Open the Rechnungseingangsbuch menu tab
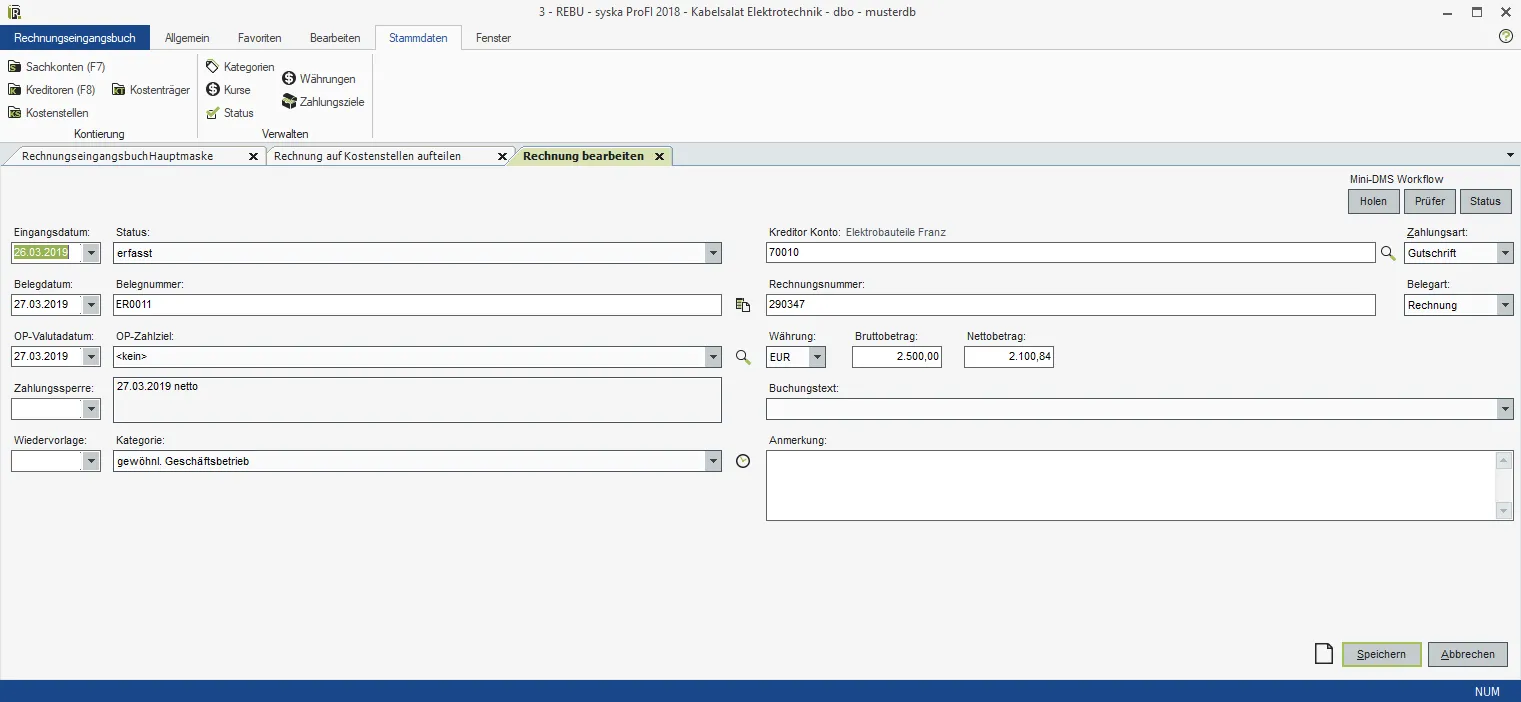Image resolution: width=1521 pixels, height=702 pixels. (75, 38)
